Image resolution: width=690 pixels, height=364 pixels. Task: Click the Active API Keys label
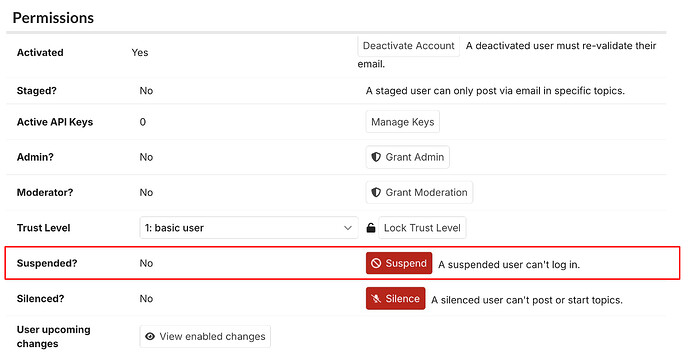(55, 122)
